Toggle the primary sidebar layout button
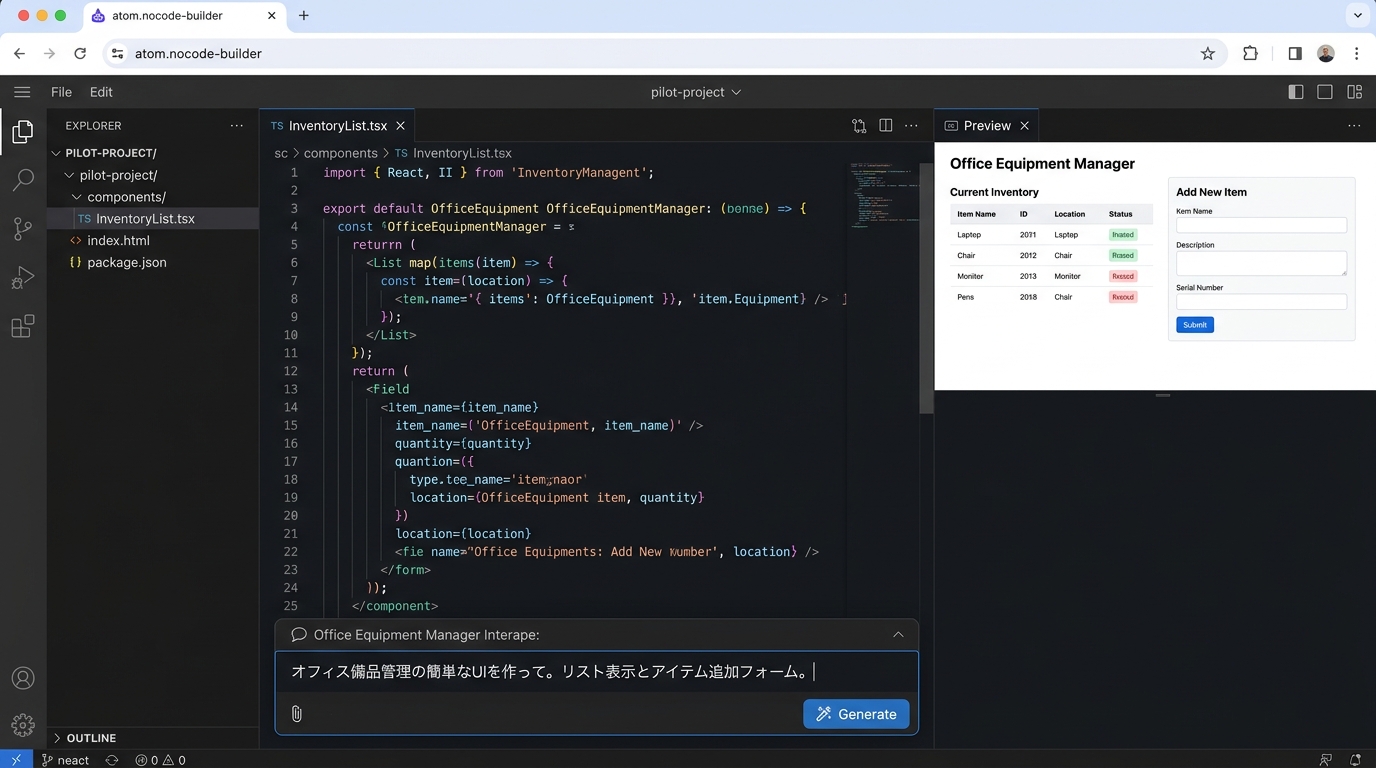1376x768 pixels. click(x=1295, y=92)
